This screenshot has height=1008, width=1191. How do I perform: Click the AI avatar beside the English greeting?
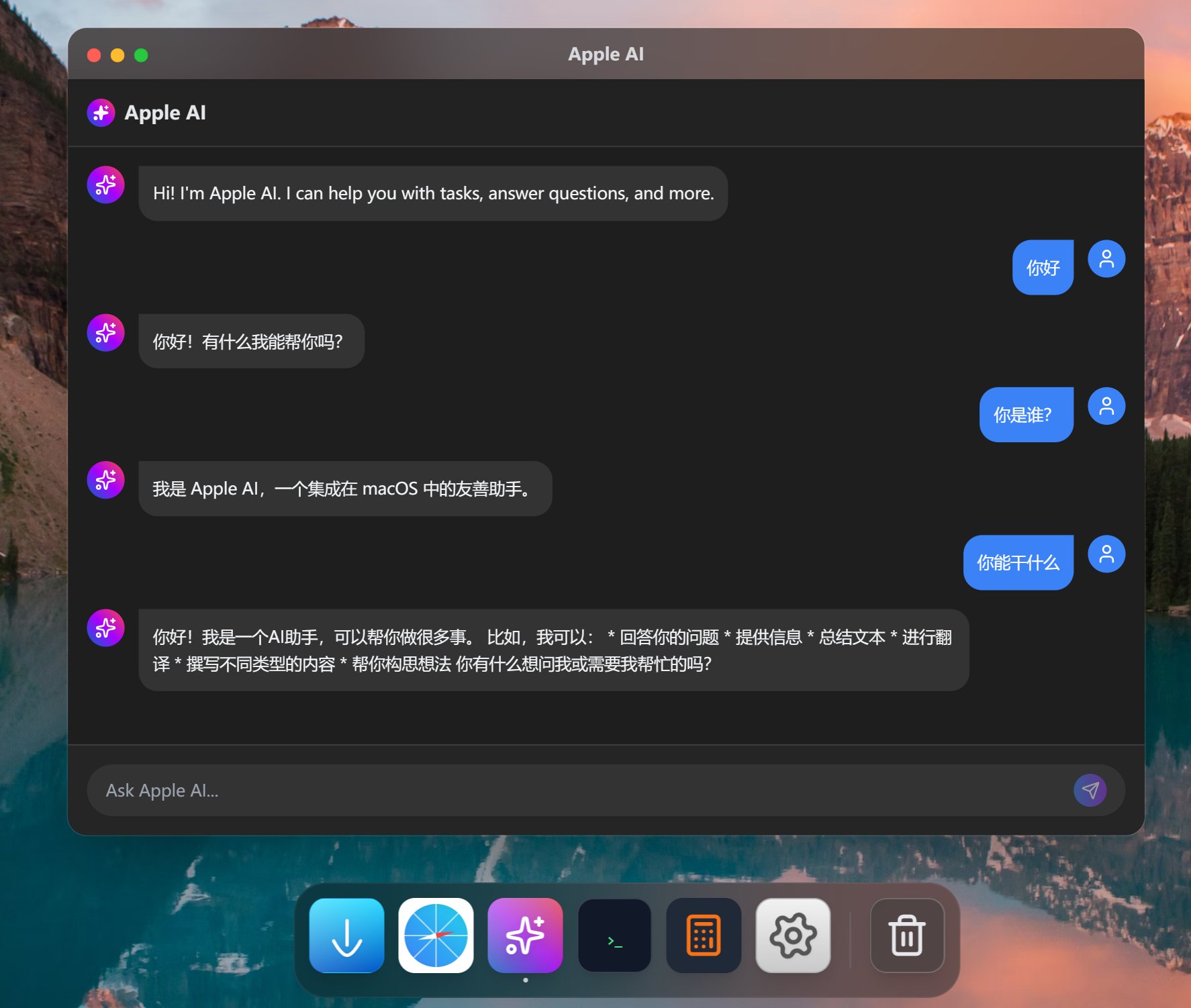point(106,185)
